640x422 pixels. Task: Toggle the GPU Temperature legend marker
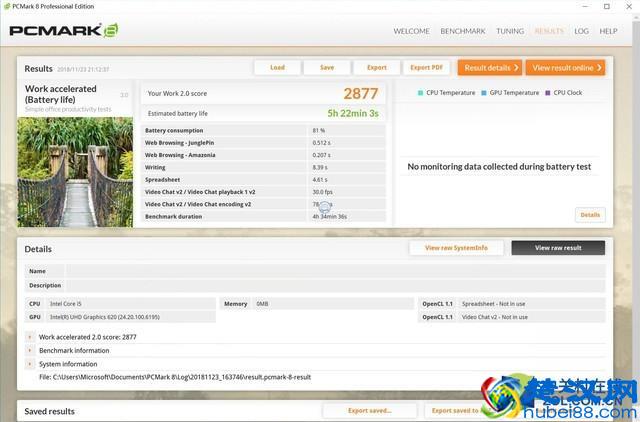(484, 92)
